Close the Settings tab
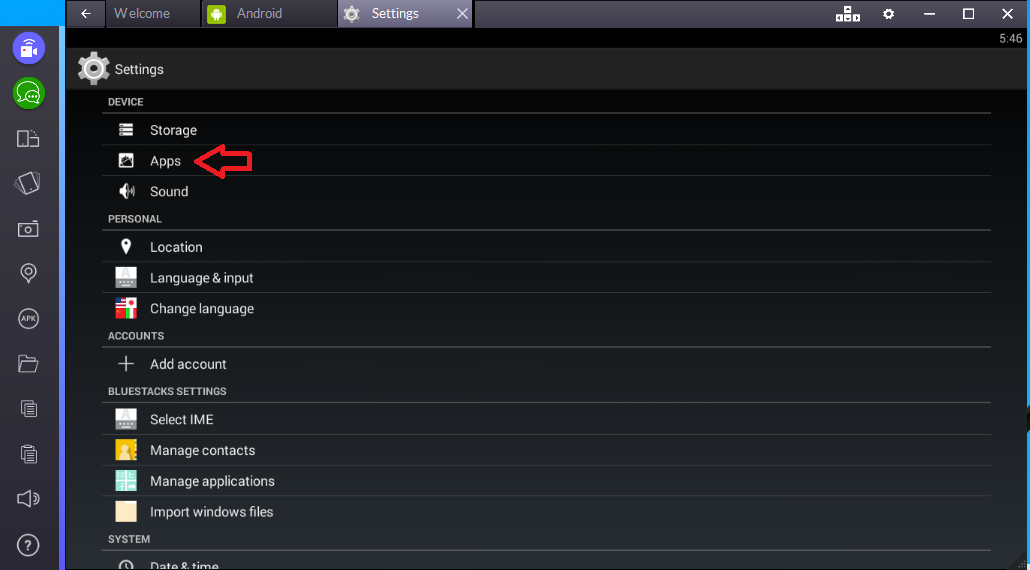Screen dimensions: 1030x570 pyautogui.click(x=462, y=14)
